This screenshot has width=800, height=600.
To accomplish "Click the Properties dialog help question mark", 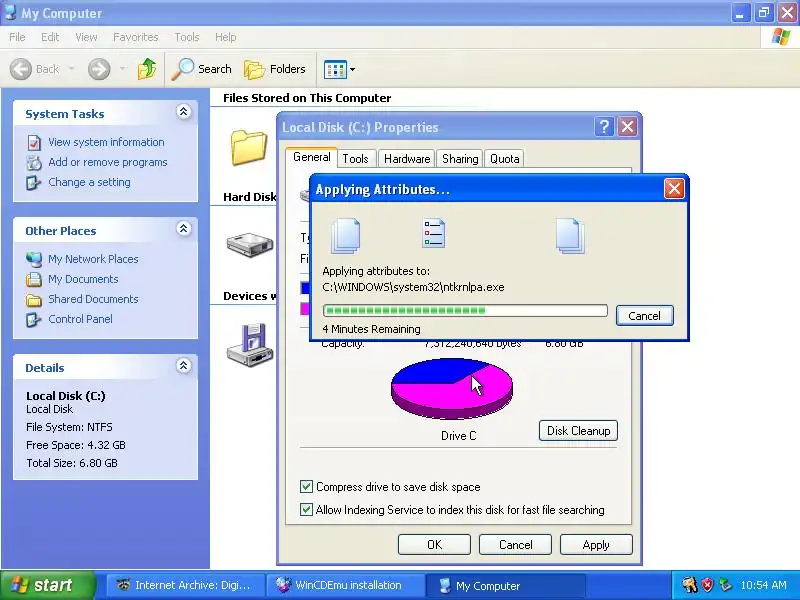I will tap(605, 127).
